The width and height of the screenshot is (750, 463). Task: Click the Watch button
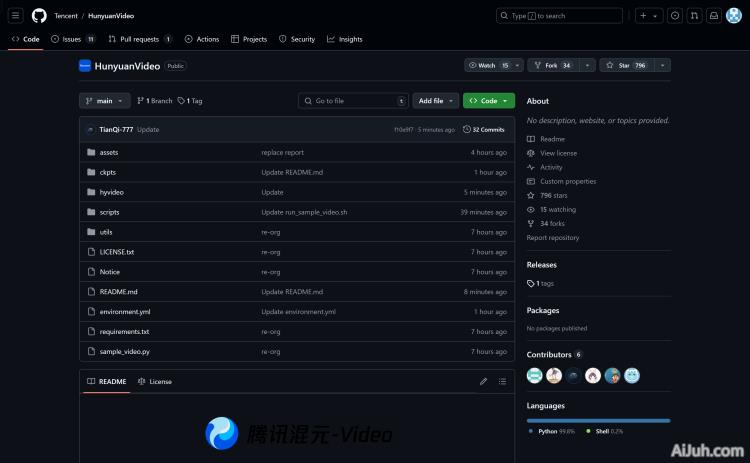point(487,66)
